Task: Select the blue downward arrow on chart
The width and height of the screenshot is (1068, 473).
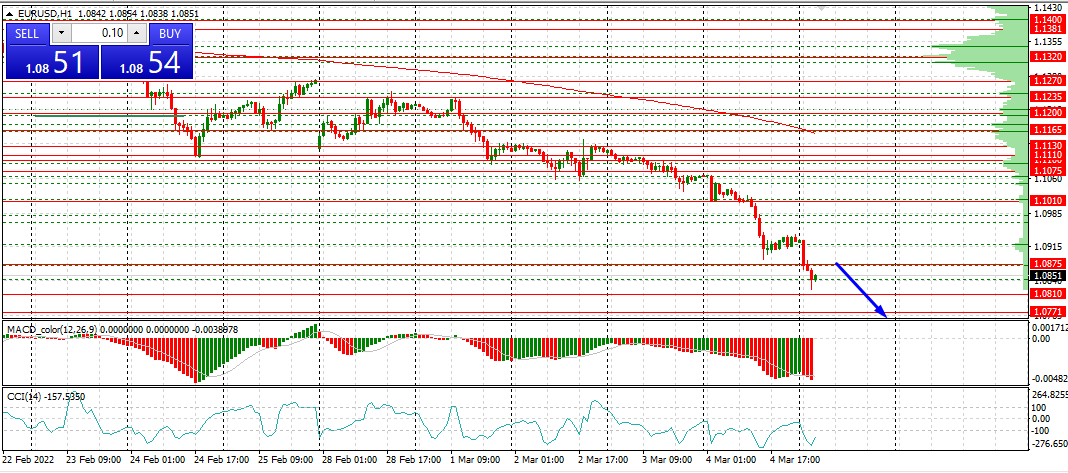Action: point(861,290)
